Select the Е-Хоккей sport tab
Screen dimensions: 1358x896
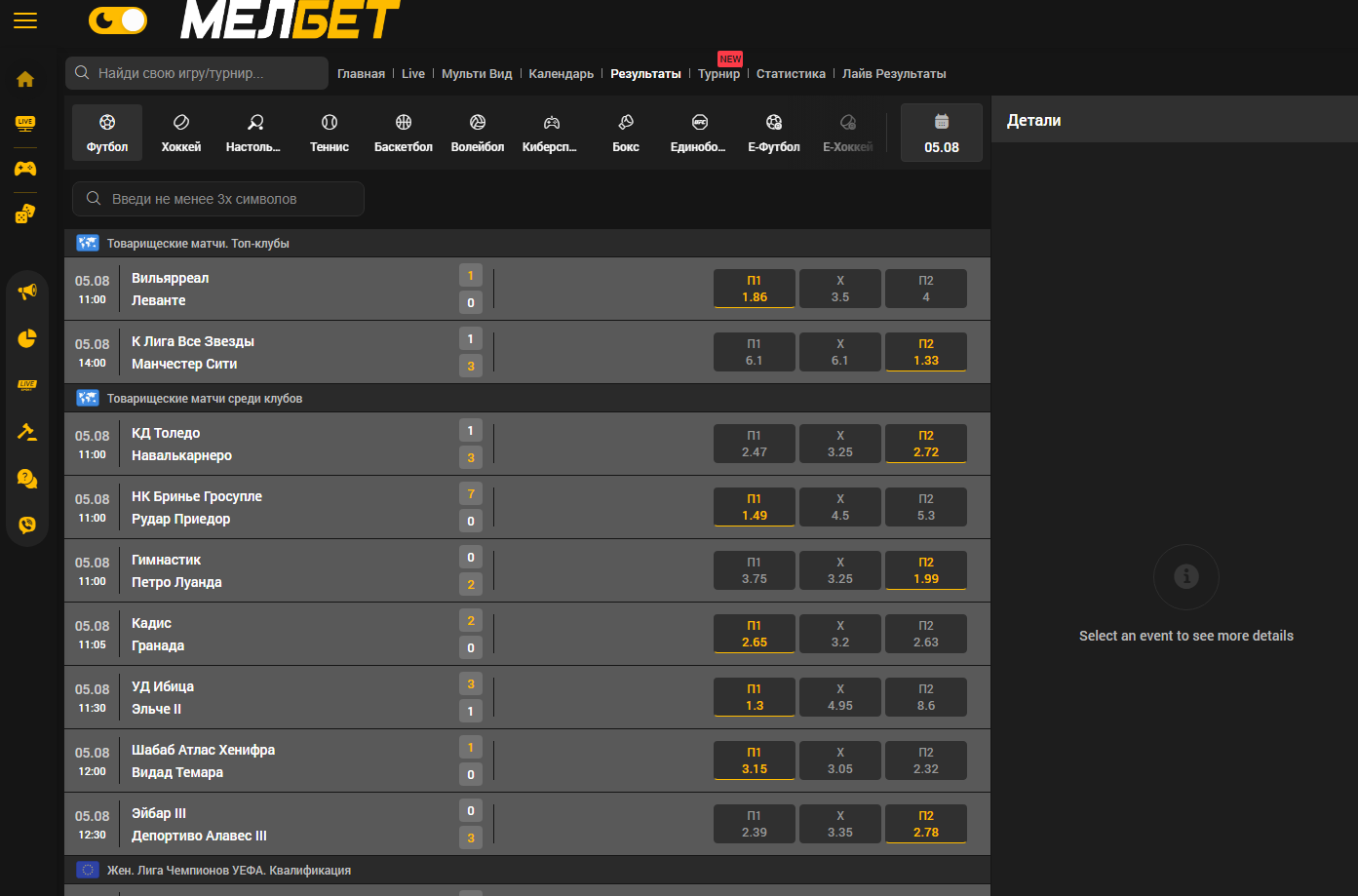848,133
